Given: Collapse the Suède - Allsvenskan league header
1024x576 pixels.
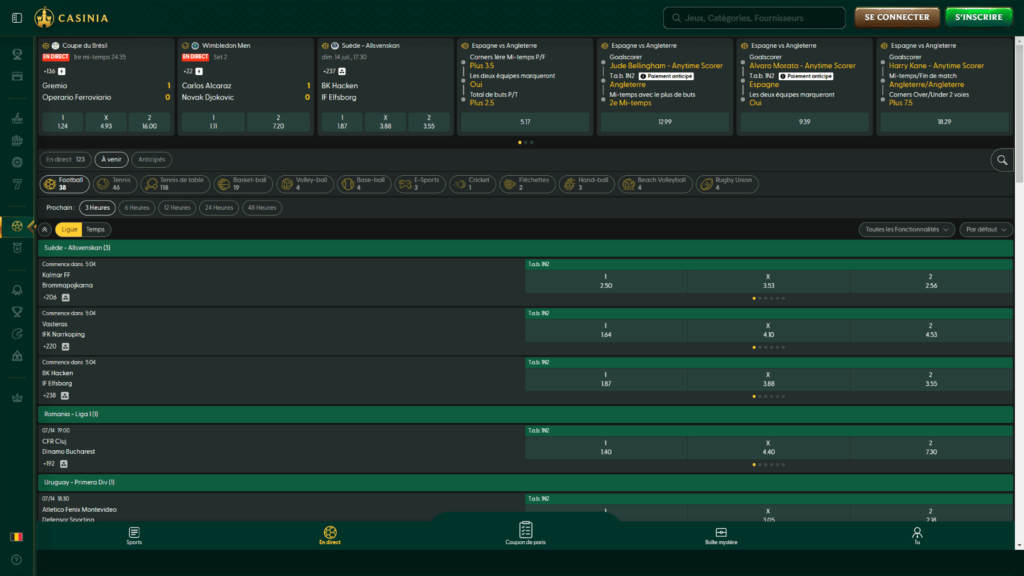Looking at the screenshot, I should coord(526,248).
